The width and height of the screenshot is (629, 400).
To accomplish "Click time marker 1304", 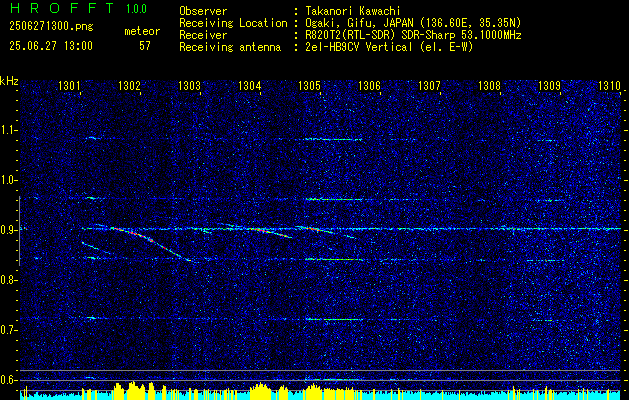I will tap(249, 85).
